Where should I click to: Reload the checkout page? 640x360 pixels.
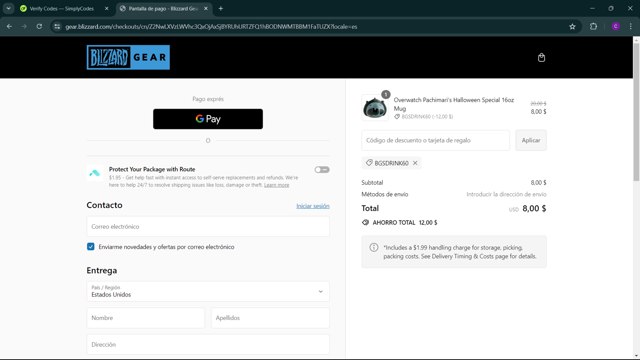click(x=39, y=27)
